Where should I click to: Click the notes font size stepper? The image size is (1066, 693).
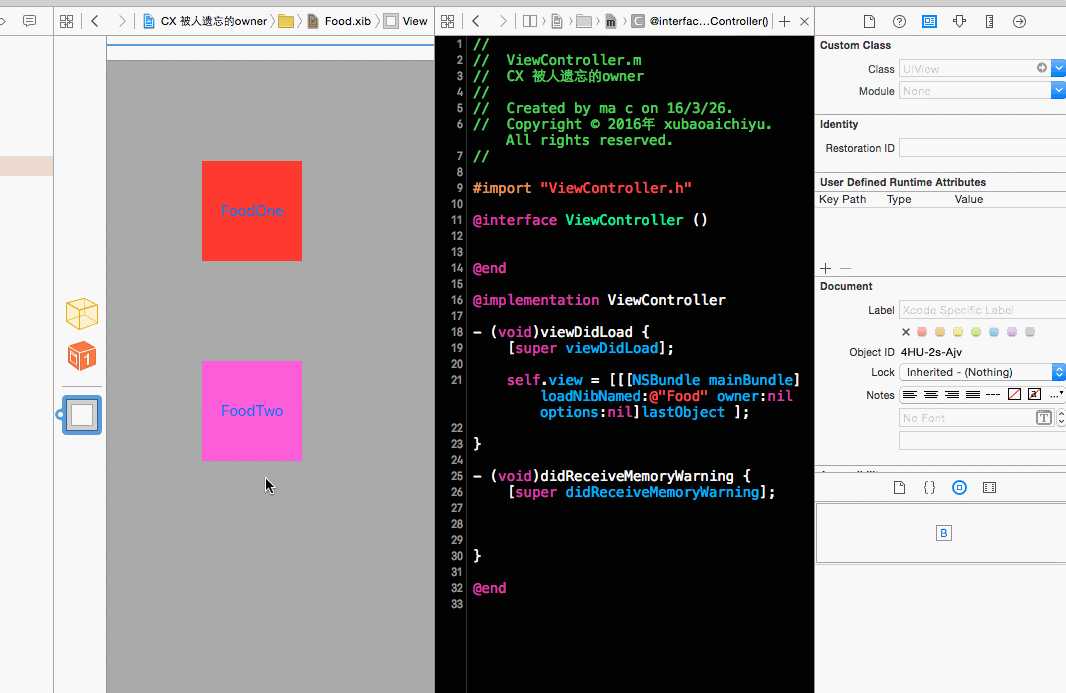(x=1061, y=418)
